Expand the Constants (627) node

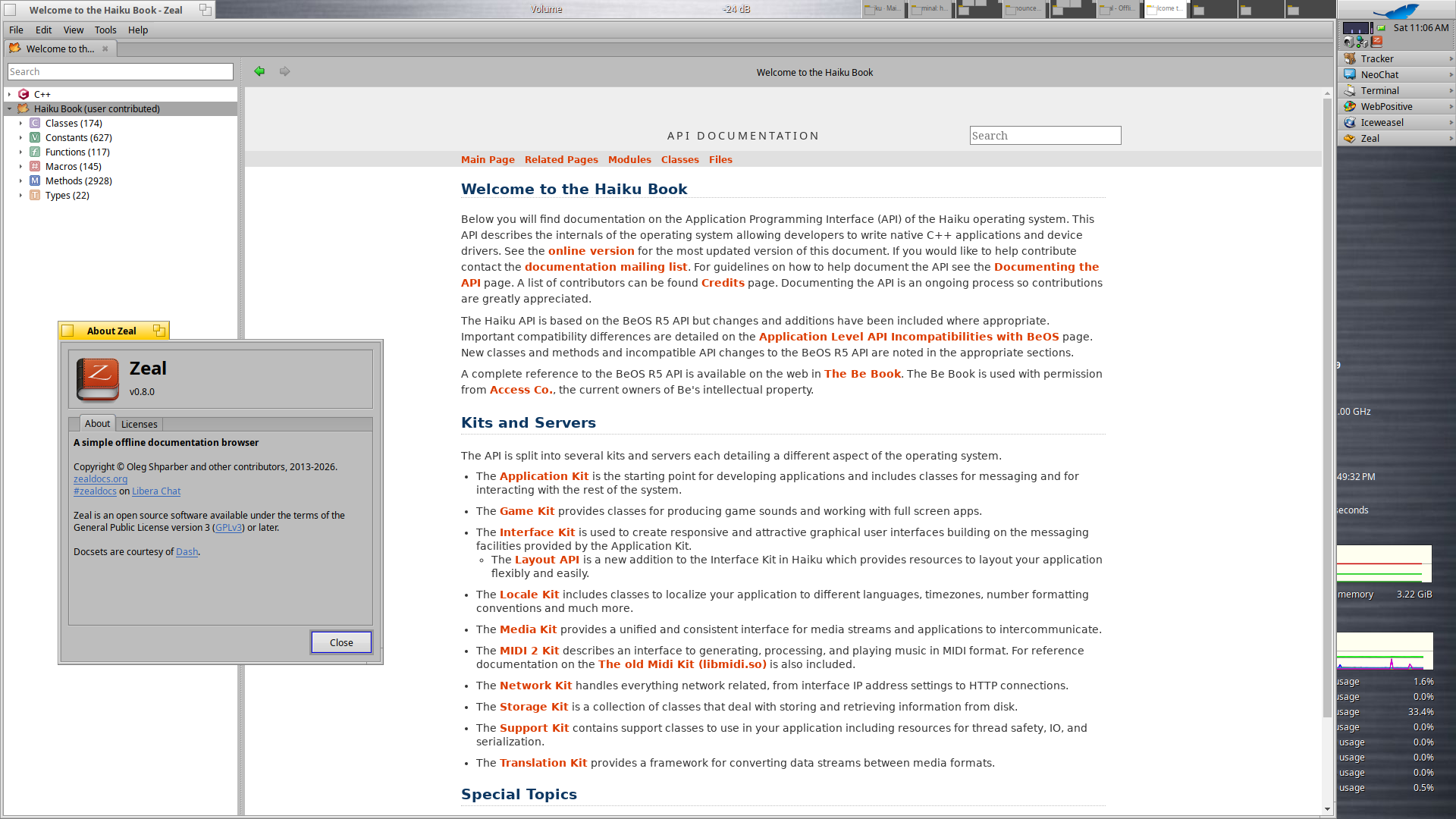pyautogui.click(x=20, y=137)
